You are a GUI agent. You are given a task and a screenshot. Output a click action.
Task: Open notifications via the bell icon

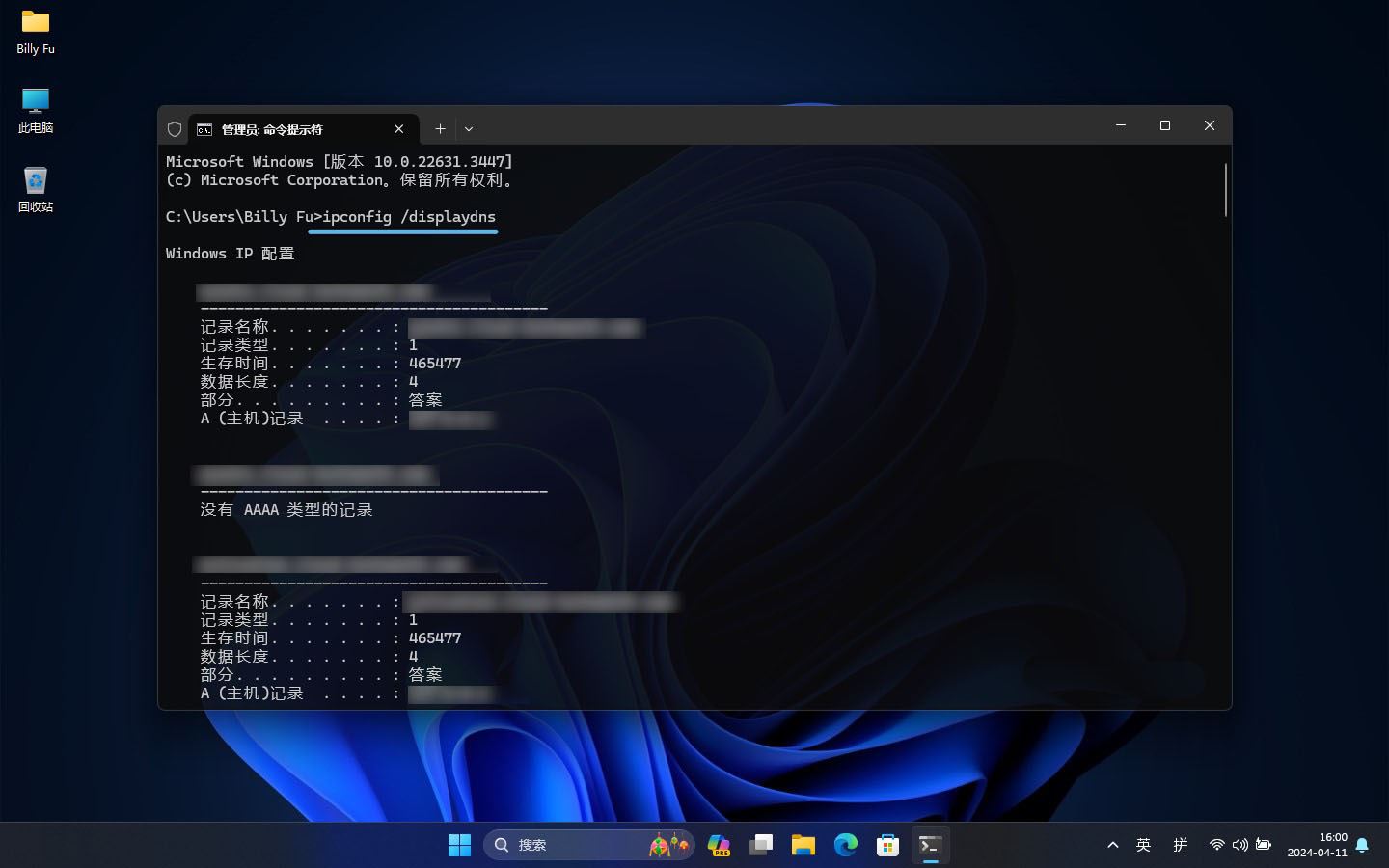pyautogui.click(x=1362, y=845)
